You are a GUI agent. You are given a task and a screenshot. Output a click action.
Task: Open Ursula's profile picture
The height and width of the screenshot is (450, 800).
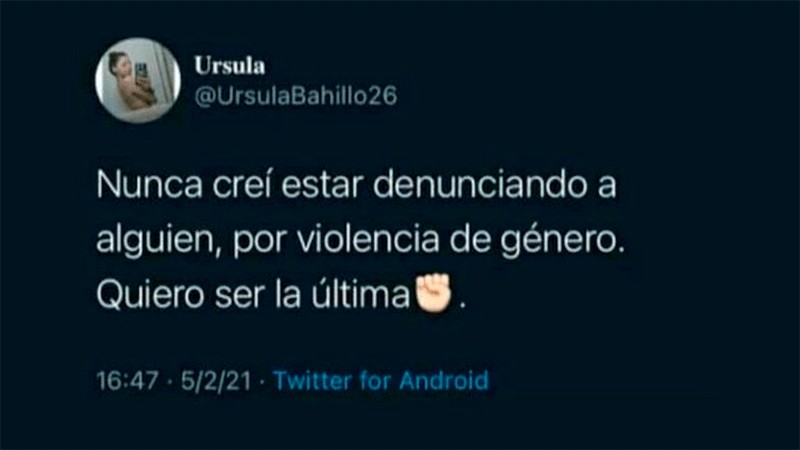(x=138, y=80)
